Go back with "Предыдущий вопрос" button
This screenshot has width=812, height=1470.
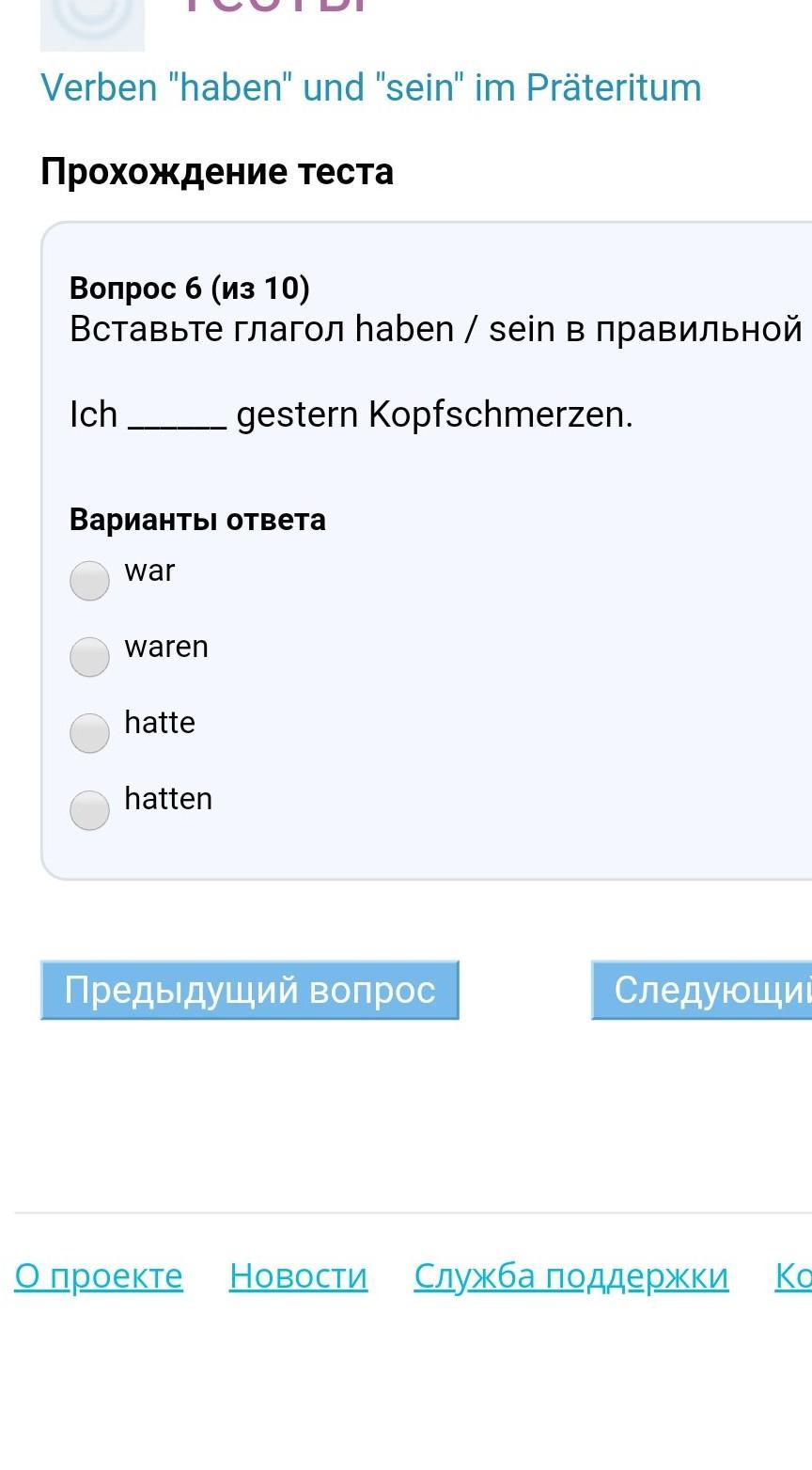coord(249,990)
